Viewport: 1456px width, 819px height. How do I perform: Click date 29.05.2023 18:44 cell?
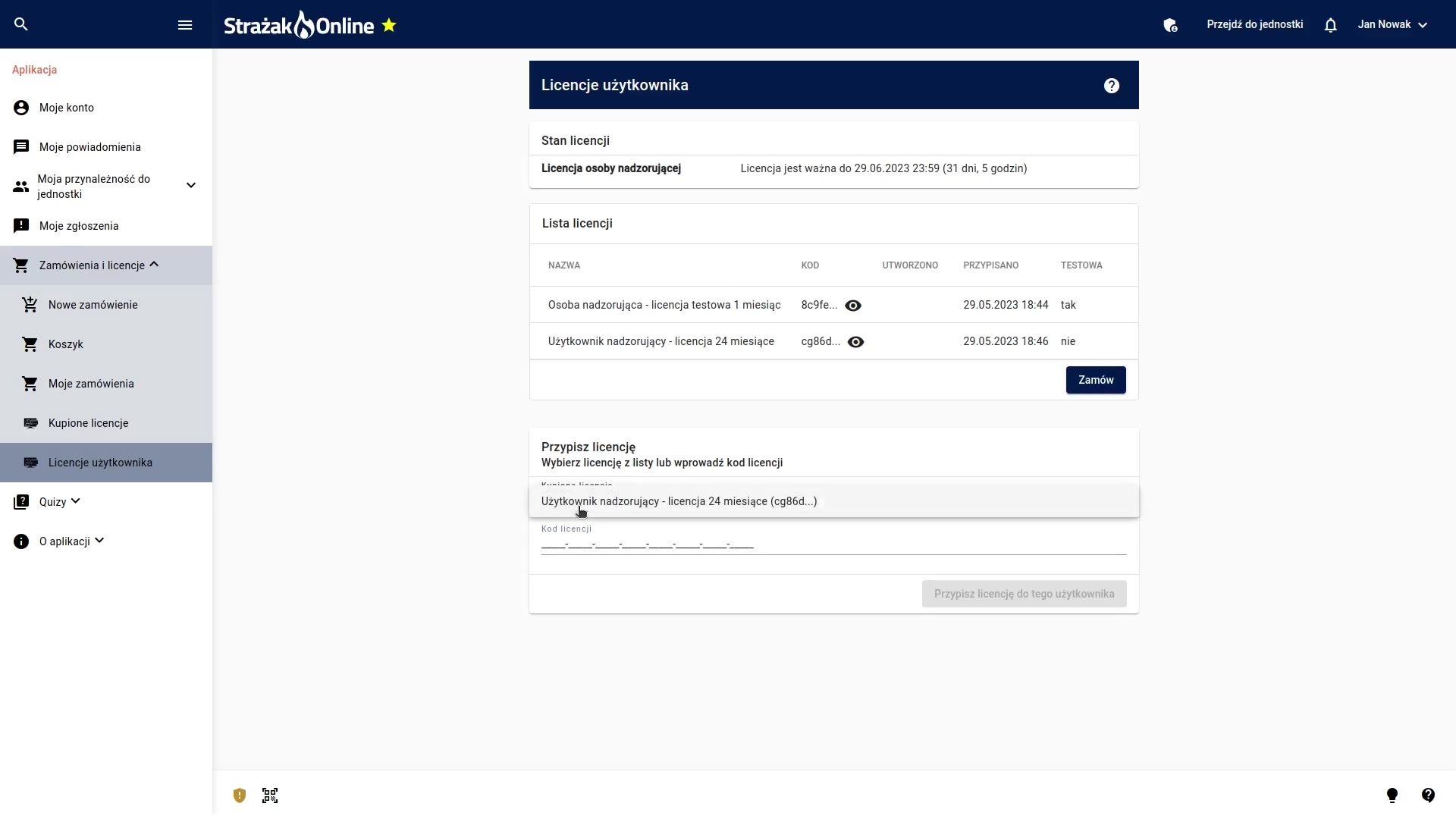pos(1006,305)
